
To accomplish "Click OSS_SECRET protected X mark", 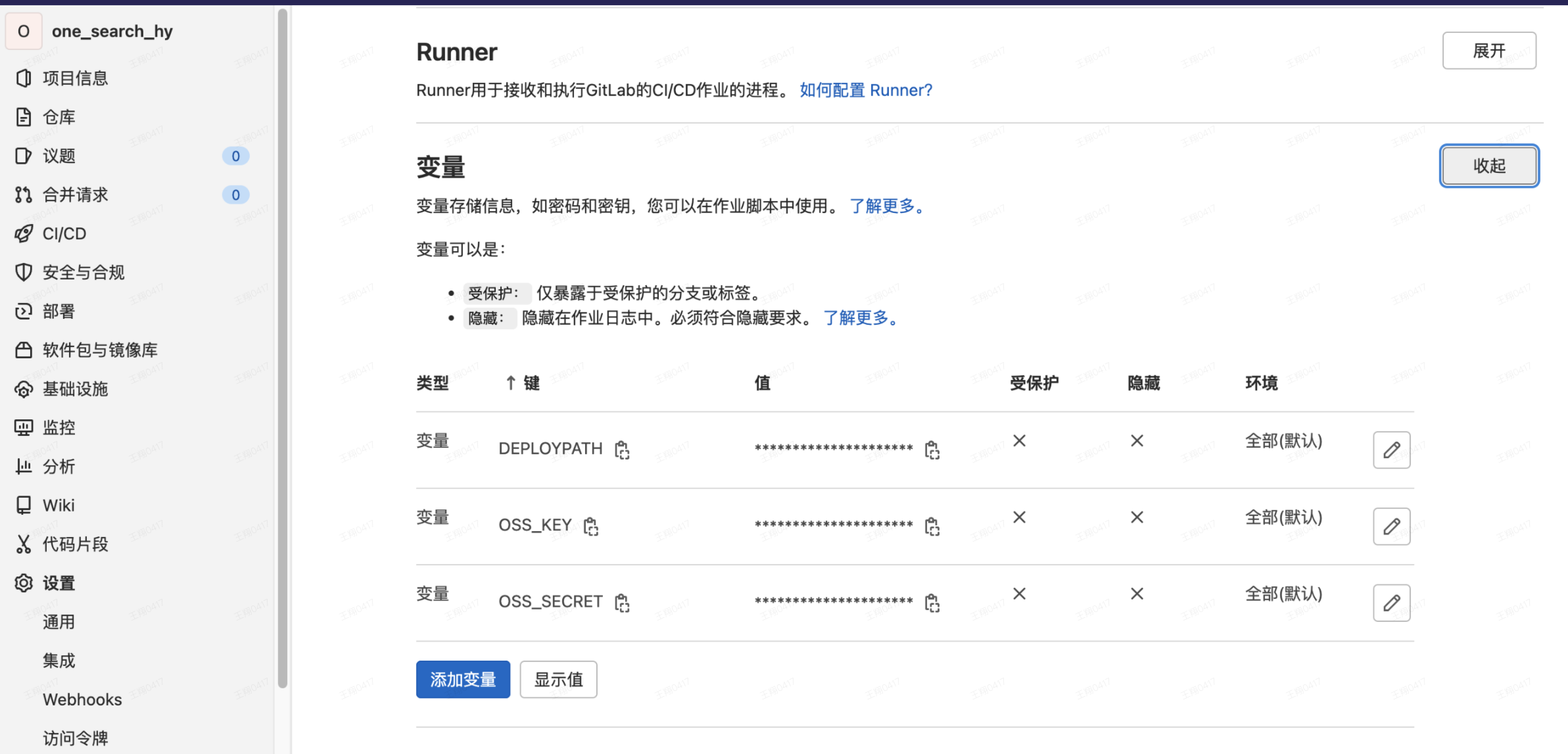I will pos(1020,594).
